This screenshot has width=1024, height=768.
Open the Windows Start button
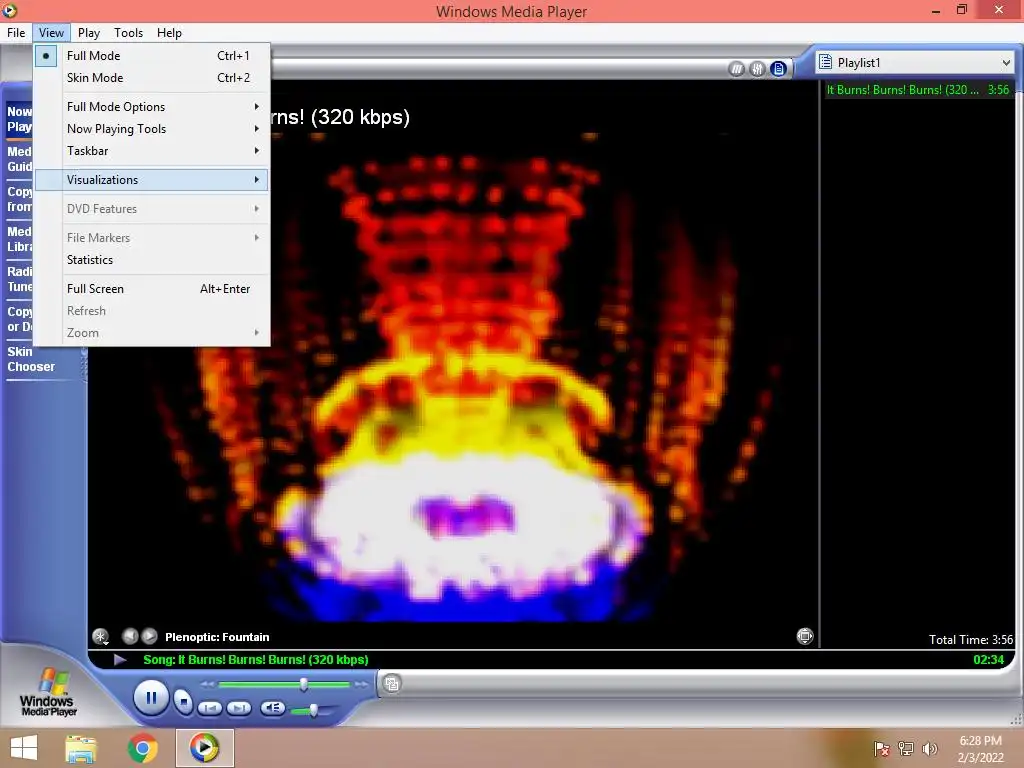[24, 748]
